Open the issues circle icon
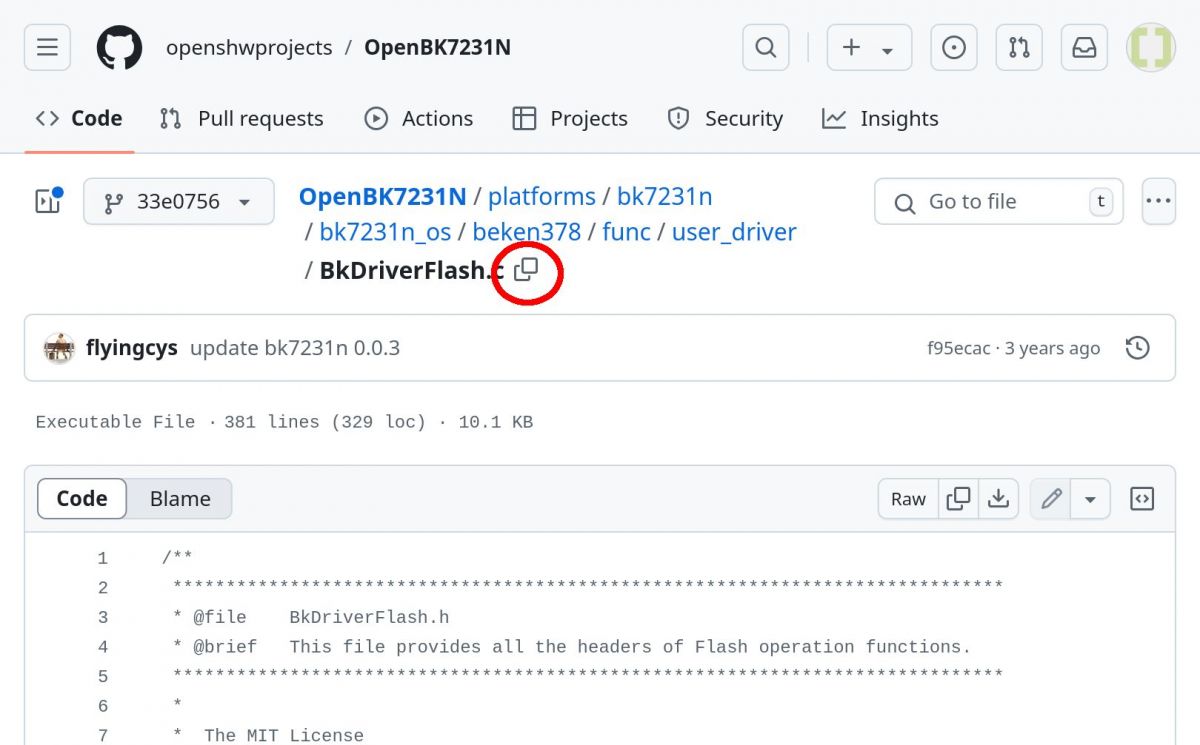Viewport: 1200px width, 745px height. pyautogui.click(x=954, y=47)
